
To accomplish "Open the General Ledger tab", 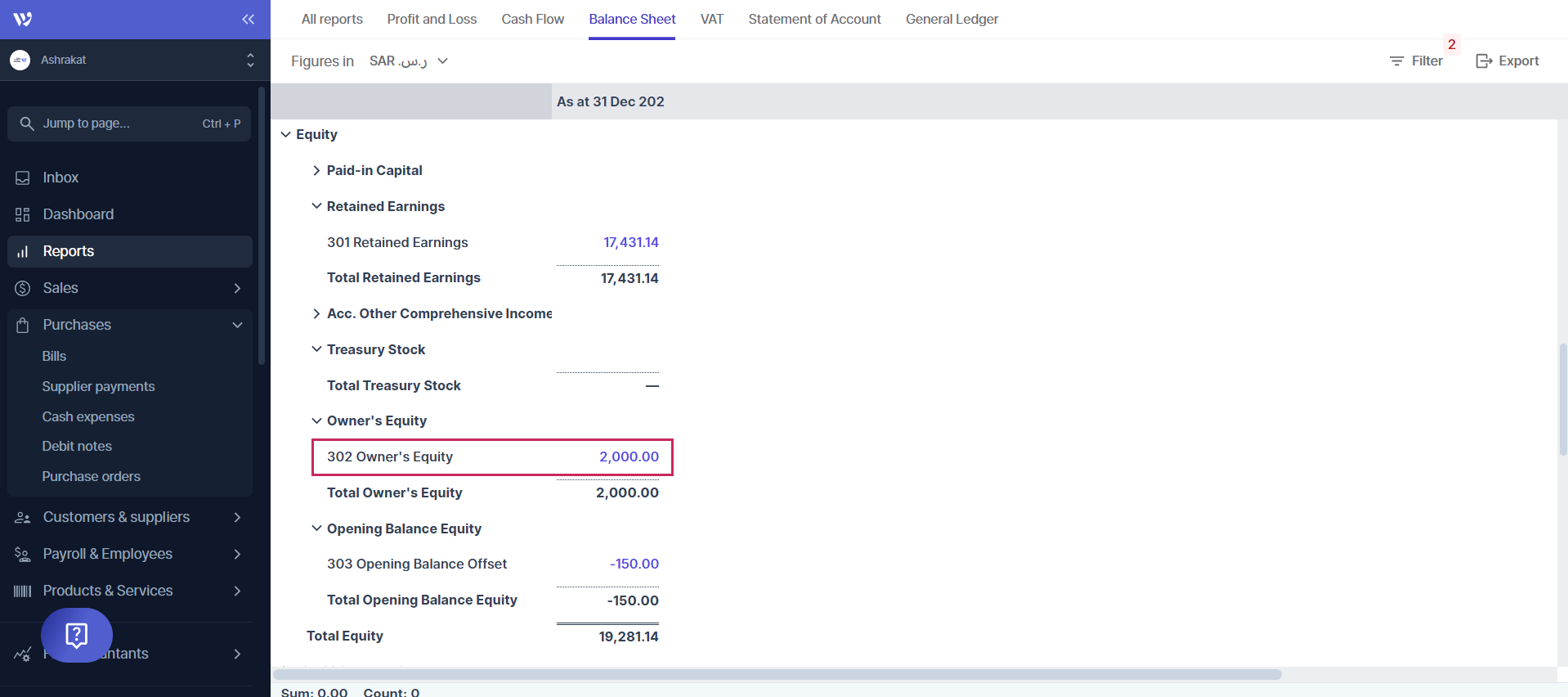I will (952, 19).
